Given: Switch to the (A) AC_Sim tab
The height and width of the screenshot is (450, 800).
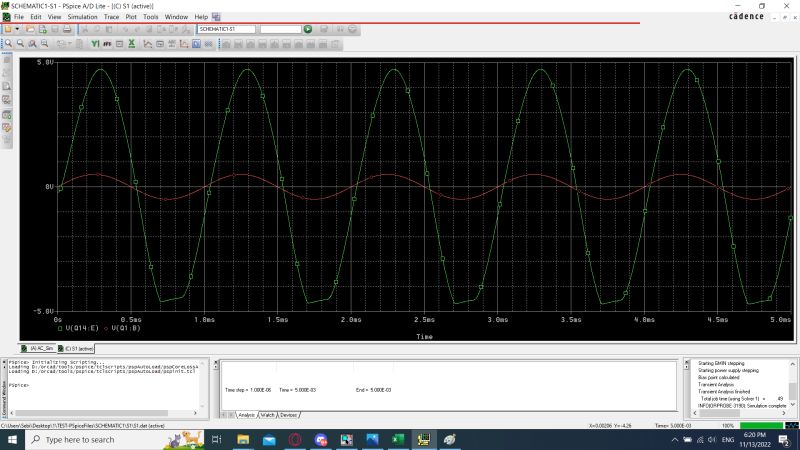Looking at the screenshot, I should pyautogui.click(x=38, y=348).
